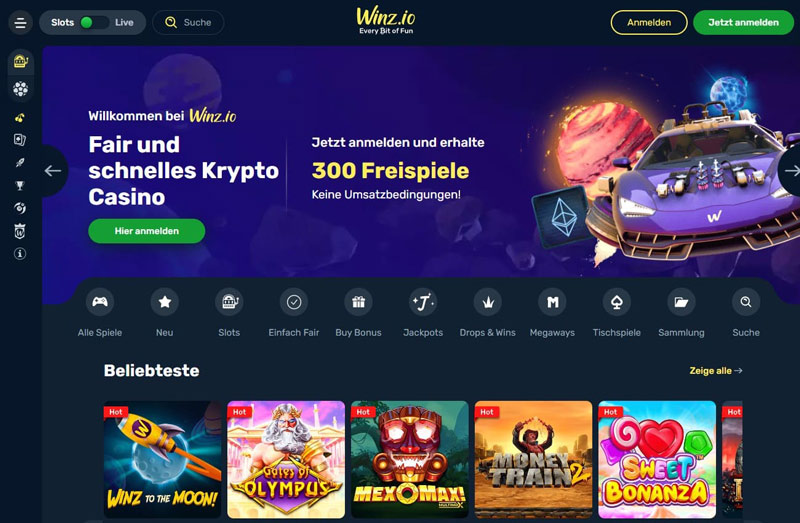This screenshot has height=523, width=800.
Task: Open the Anmelden login button
Action: pyautogui.click(x=649, y=22)
